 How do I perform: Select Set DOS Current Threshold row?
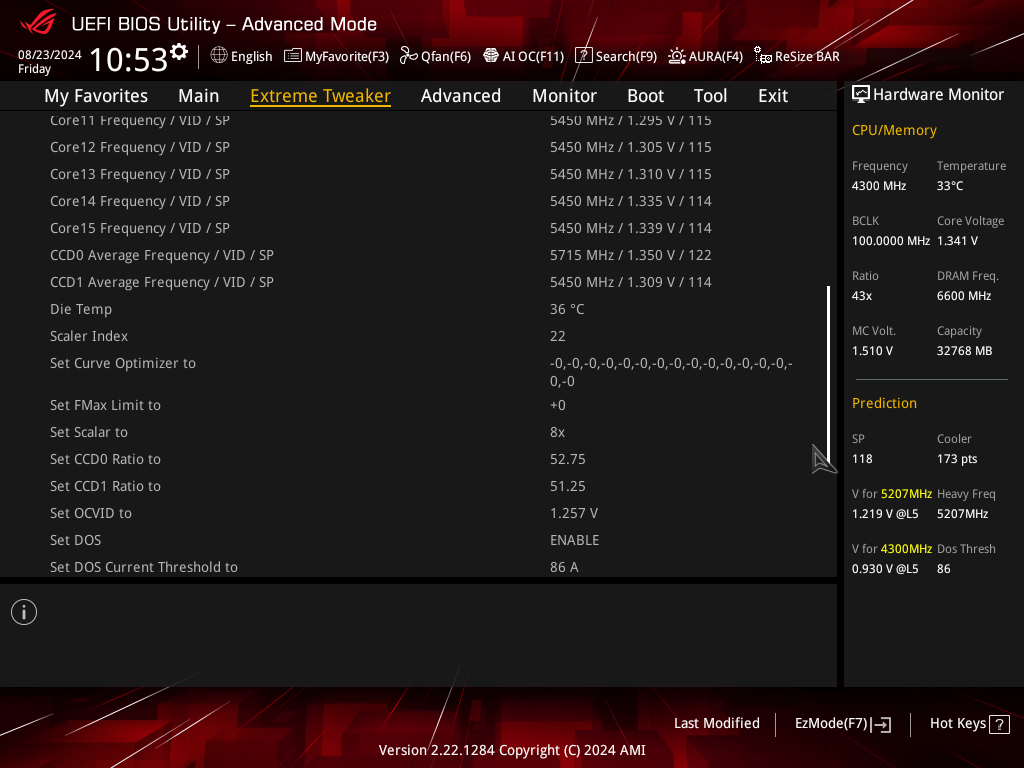(418, 567)
